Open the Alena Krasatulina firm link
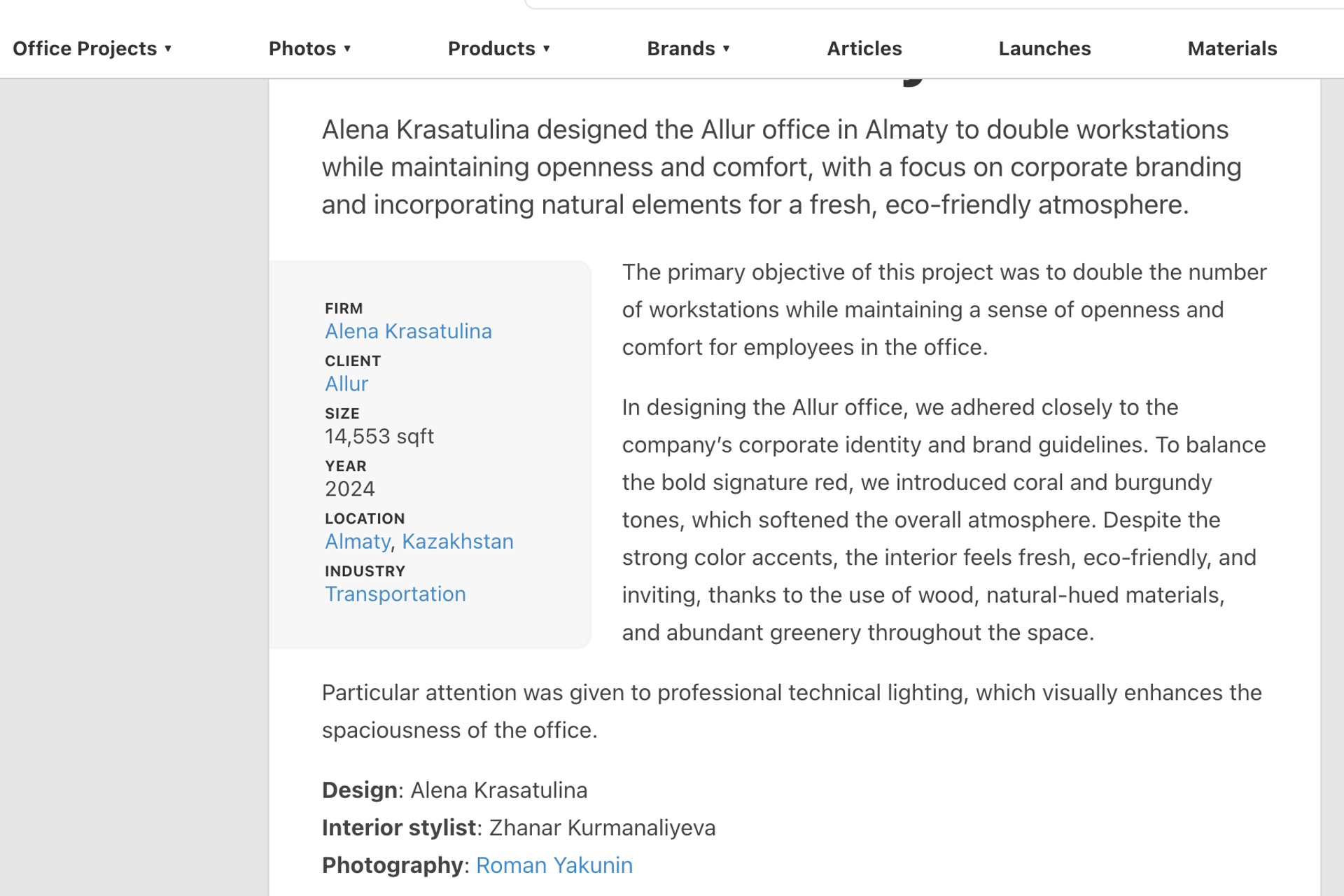Viewport: 1344px width, 896px height. coord(408,331)
